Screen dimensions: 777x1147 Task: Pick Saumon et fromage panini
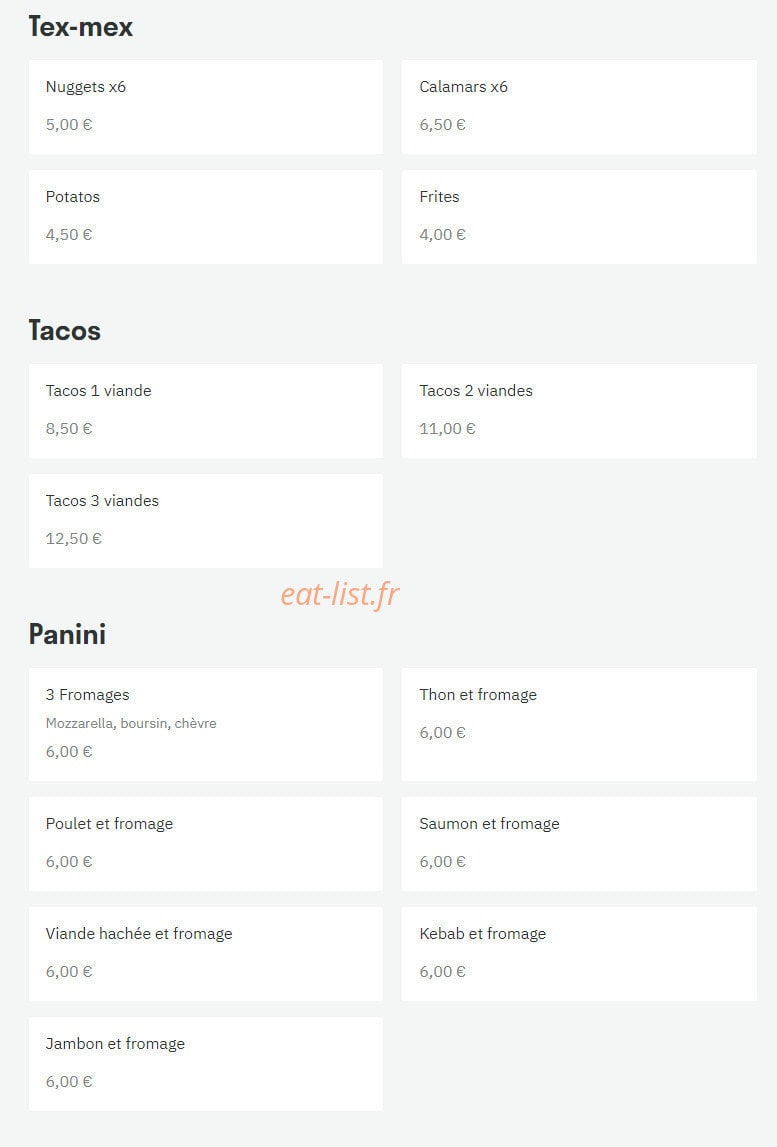click(x=579, y=844)
